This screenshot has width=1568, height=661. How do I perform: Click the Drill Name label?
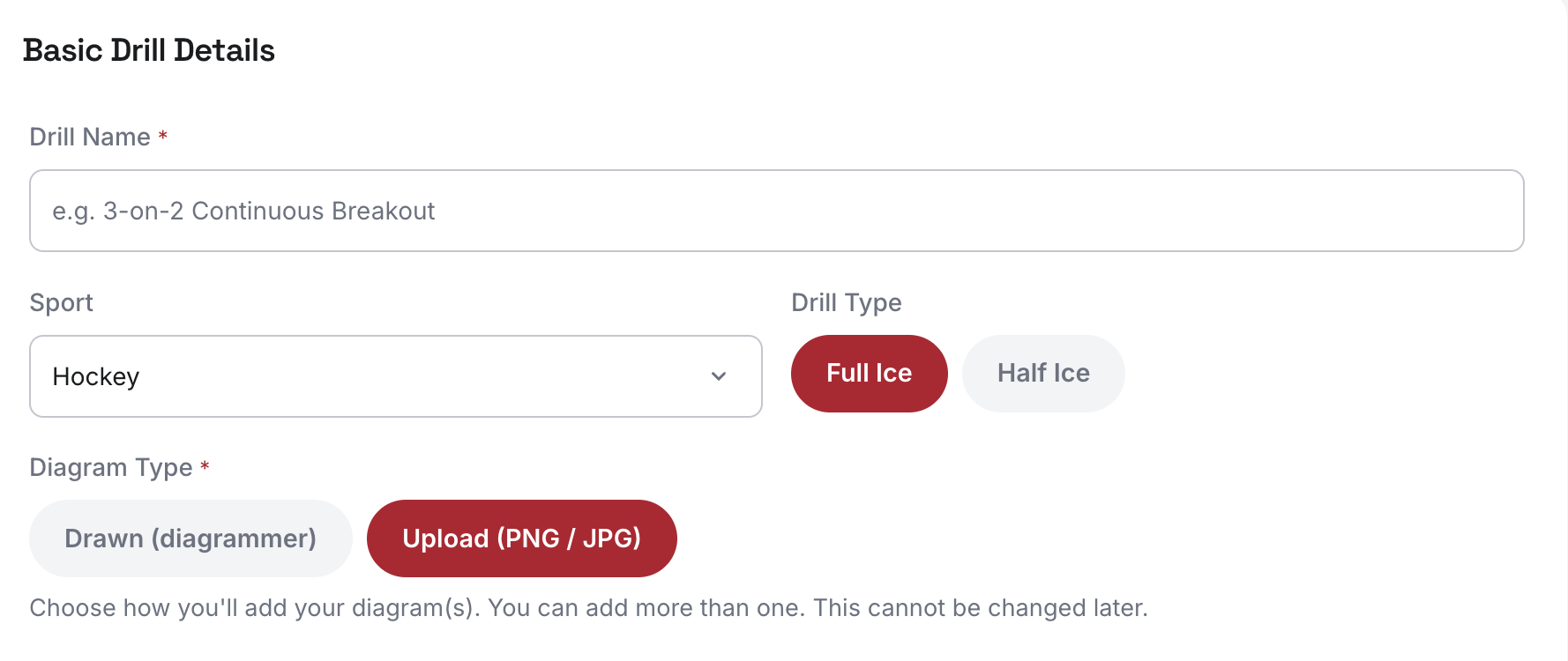coord(90,137)
